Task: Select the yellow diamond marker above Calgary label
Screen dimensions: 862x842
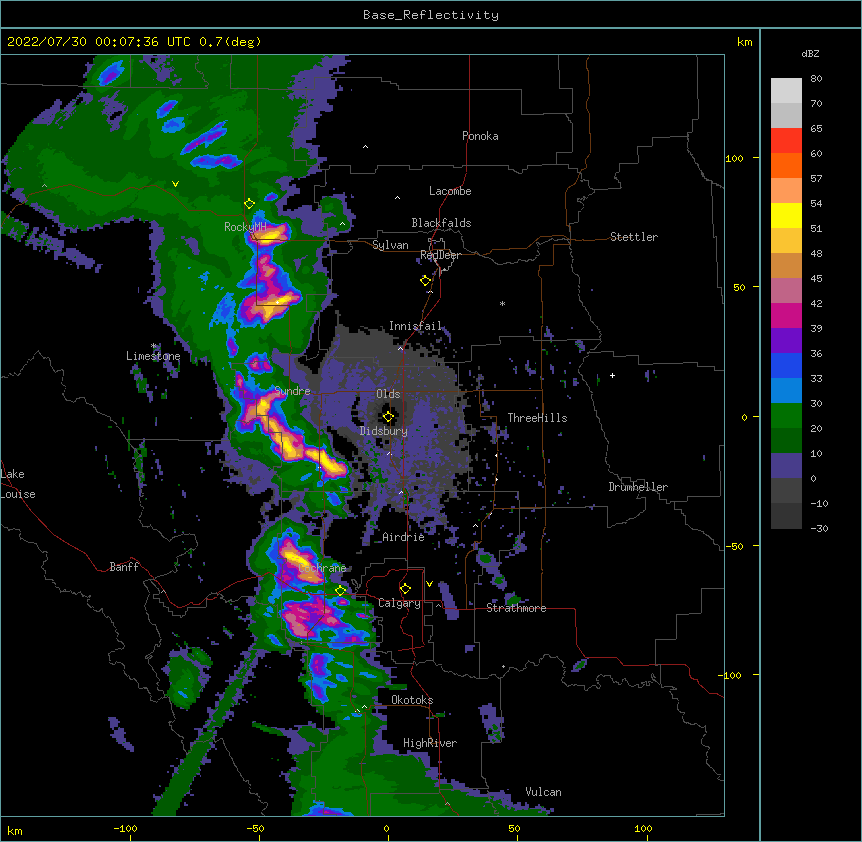Action: click(x=405, y=589)
